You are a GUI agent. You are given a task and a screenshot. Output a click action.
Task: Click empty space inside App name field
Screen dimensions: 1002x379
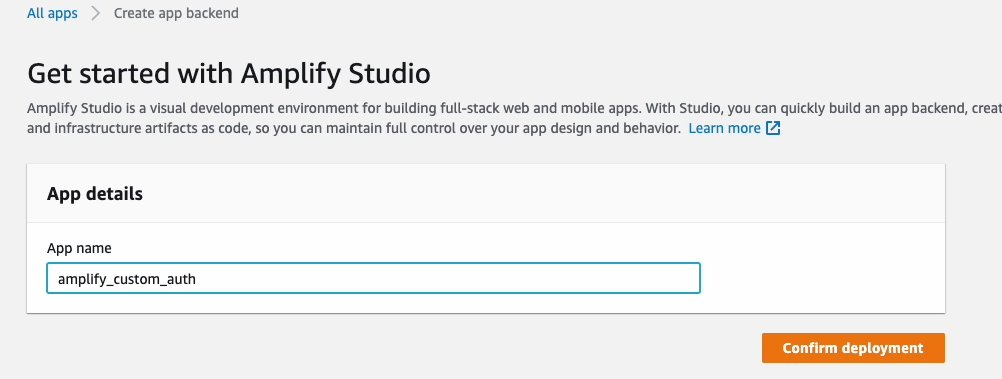coord(447,279)
